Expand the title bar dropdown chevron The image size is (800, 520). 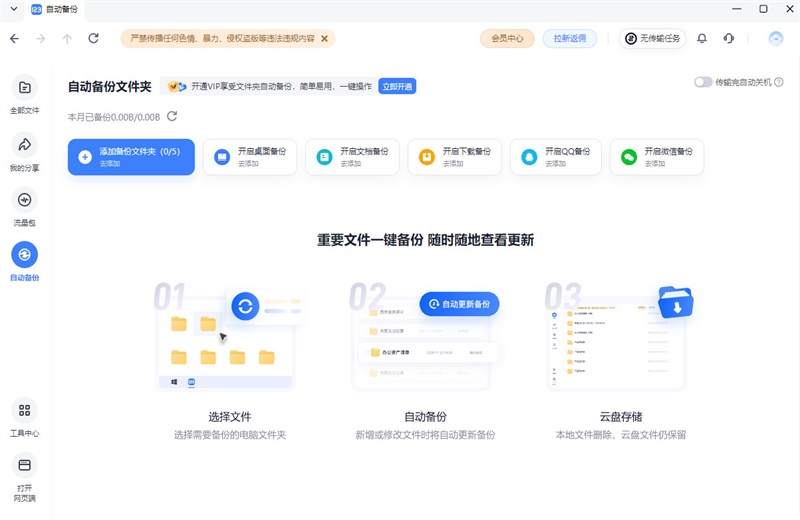14,9
